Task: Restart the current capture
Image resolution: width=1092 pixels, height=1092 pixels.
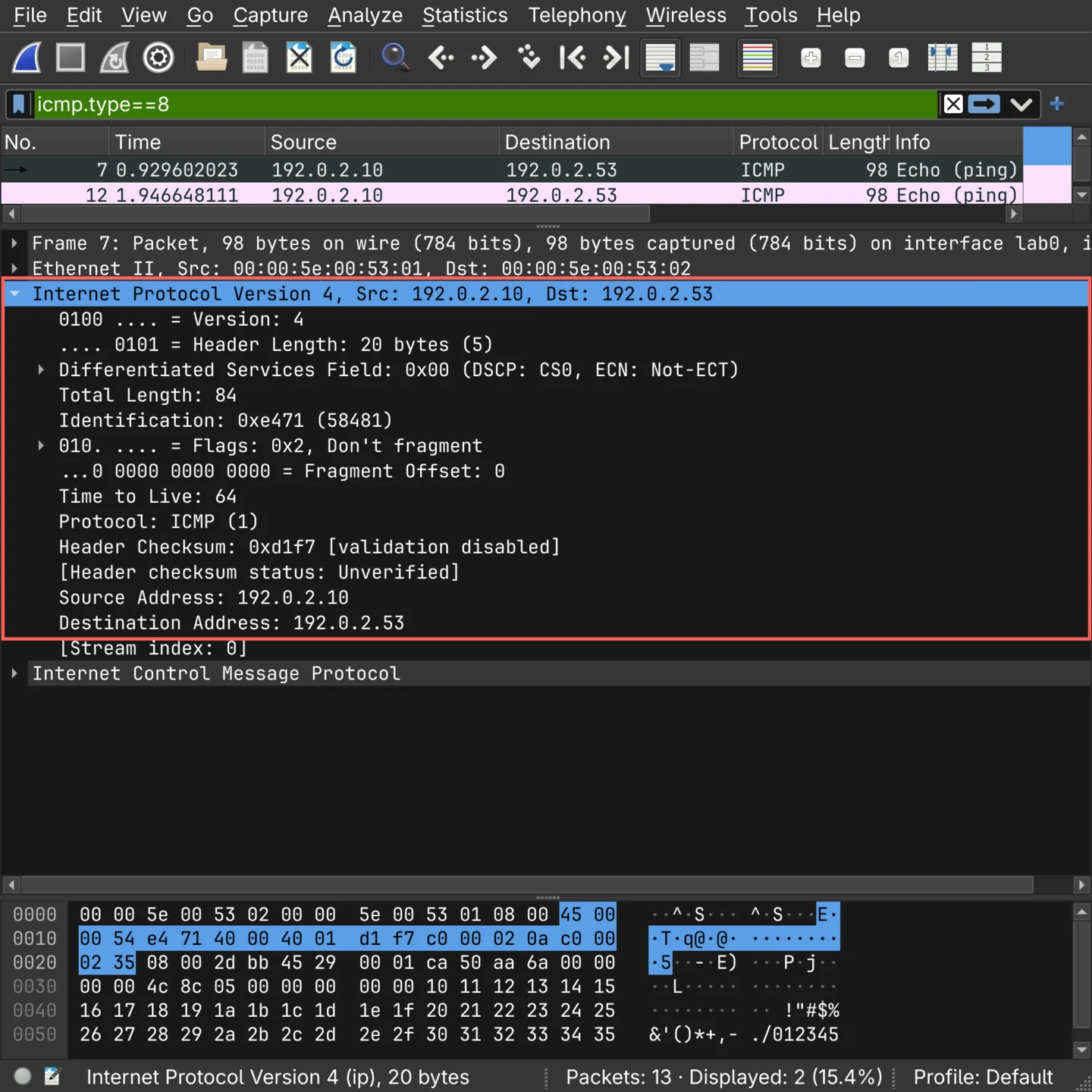Action: click(x=115, y=58)
